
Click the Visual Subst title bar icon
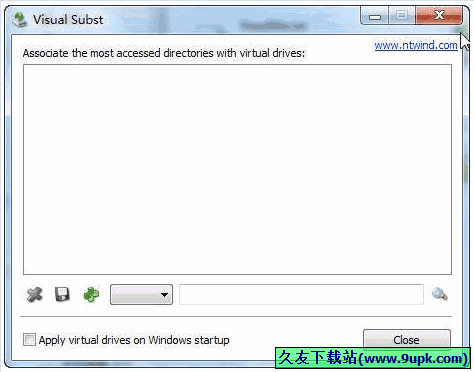click(x=20, y=20)
